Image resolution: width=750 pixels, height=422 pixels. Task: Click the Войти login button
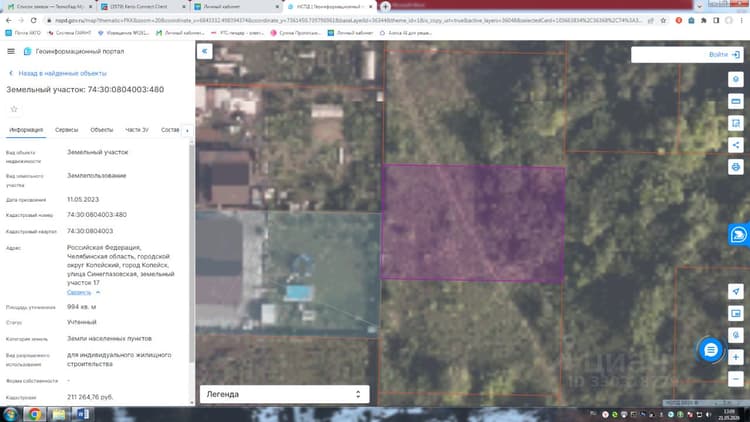coord(724,55)
